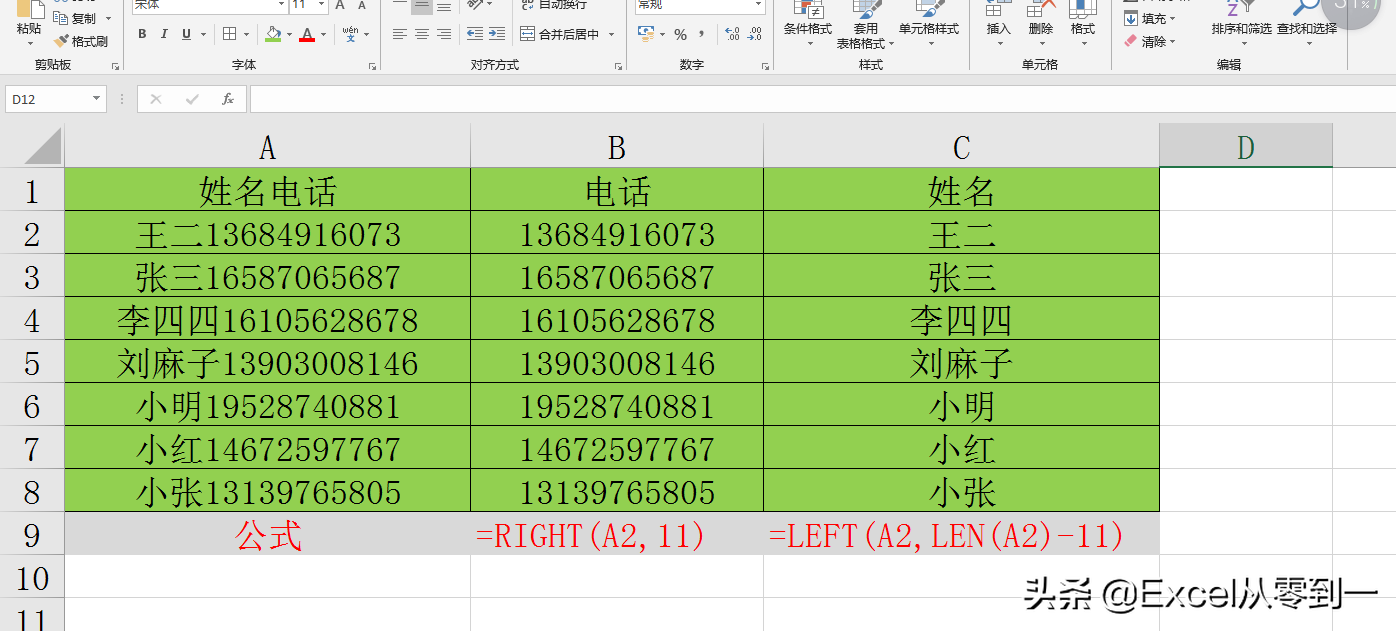Click the Bold formatting icon
Screen dimensions: 1396x631
pyautogui.click(x=142, y=34)
